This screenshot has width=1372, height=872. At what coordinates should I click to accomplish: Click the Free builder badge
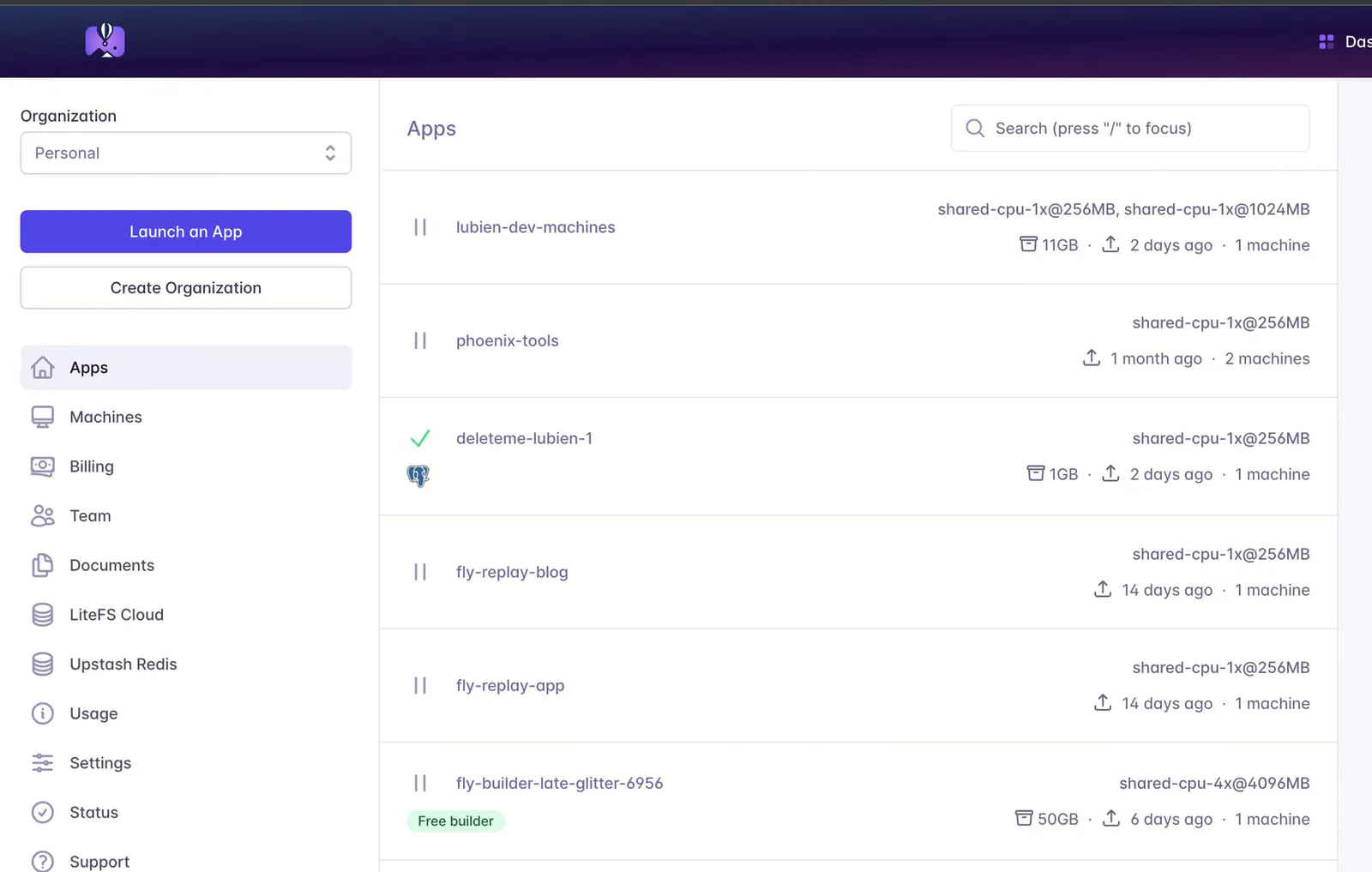pyautogui.click(x=455, y=821)
